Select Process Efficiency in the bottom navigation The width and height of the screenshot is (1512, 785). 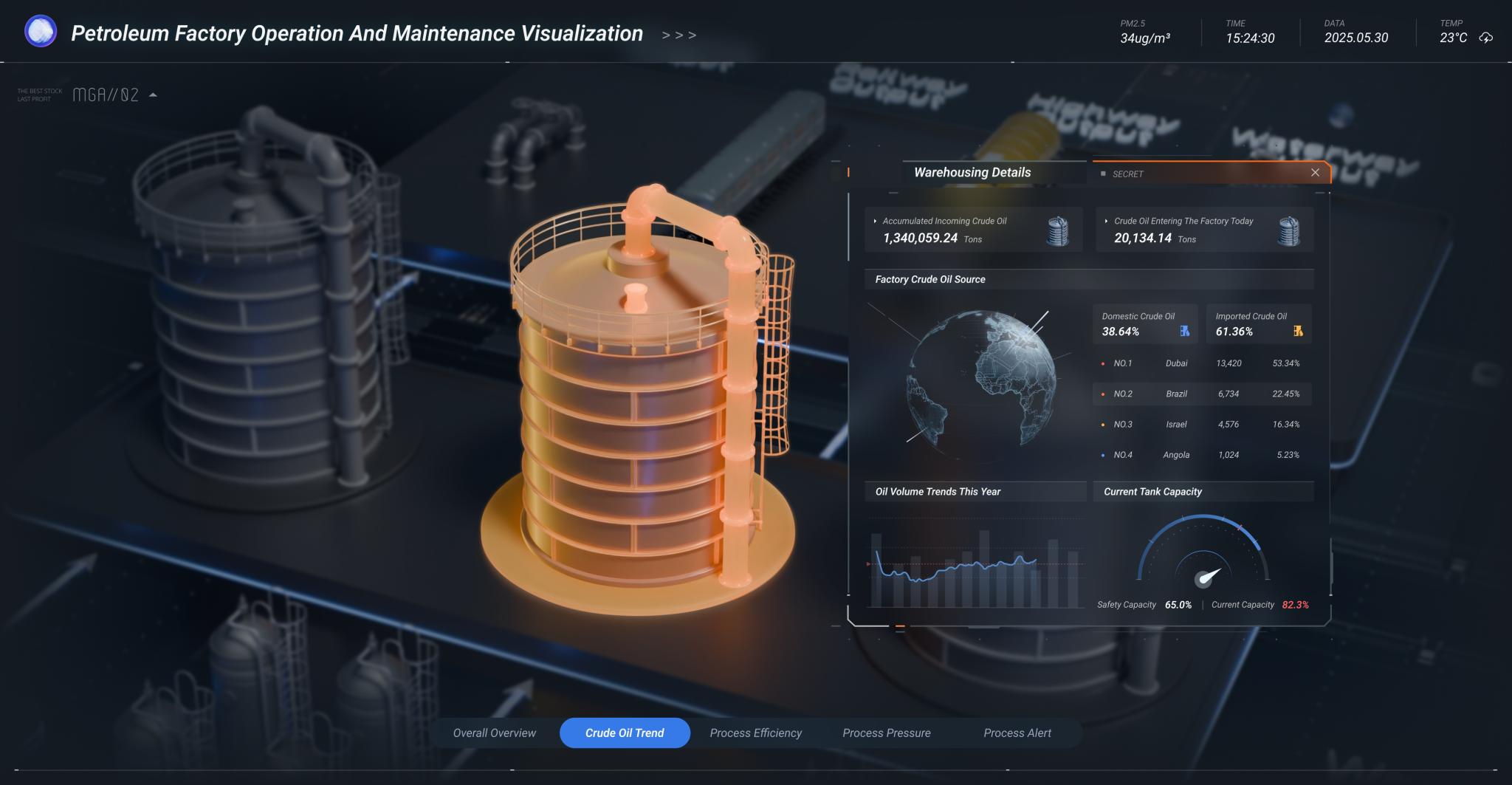coord(755,733)
